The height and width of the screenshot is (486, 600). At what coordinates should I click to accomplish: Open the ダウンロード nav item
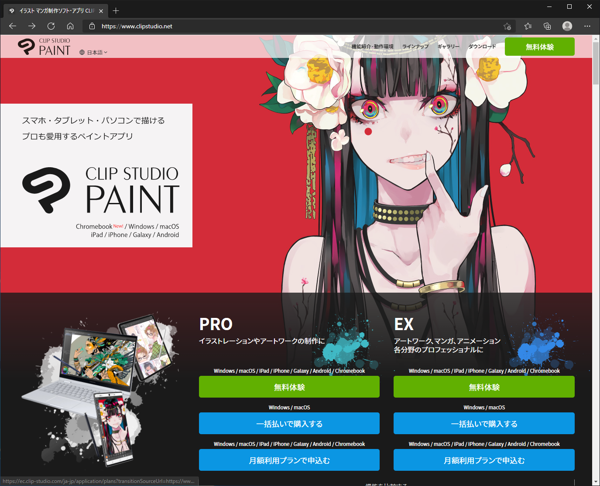pos(482,46)
